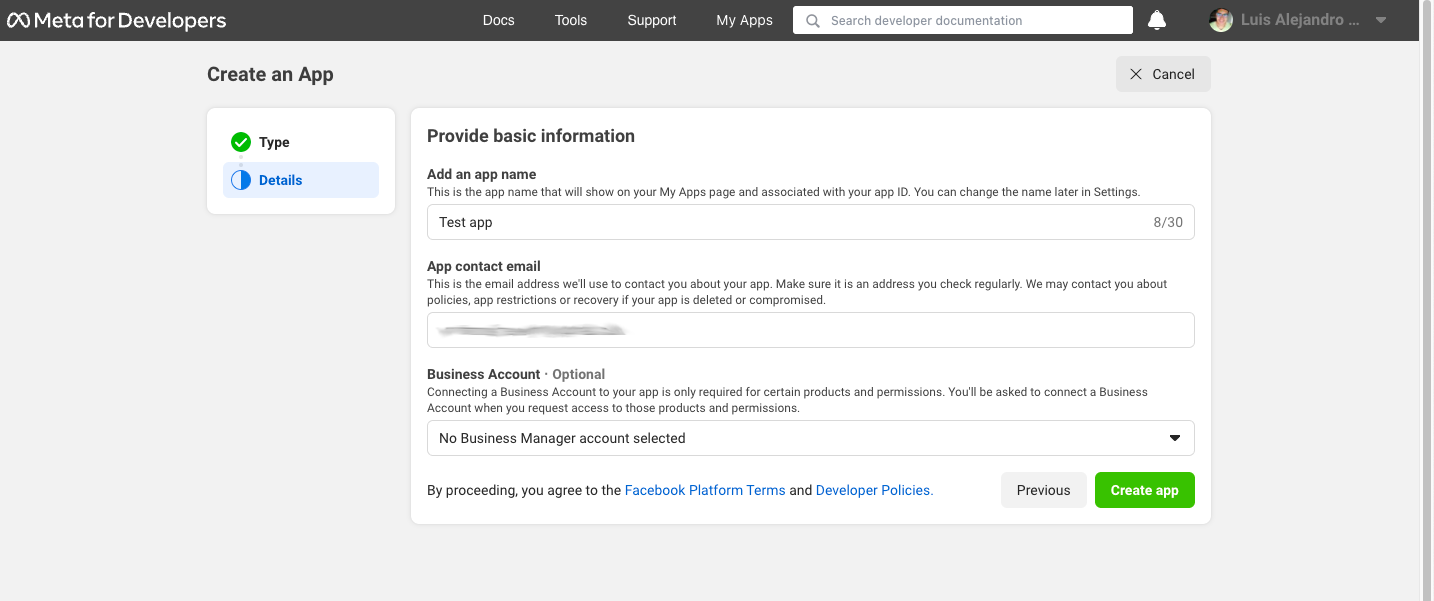The image size is (1434, 601).
Task: Click the Create app button
Action: coord(1145,490)
